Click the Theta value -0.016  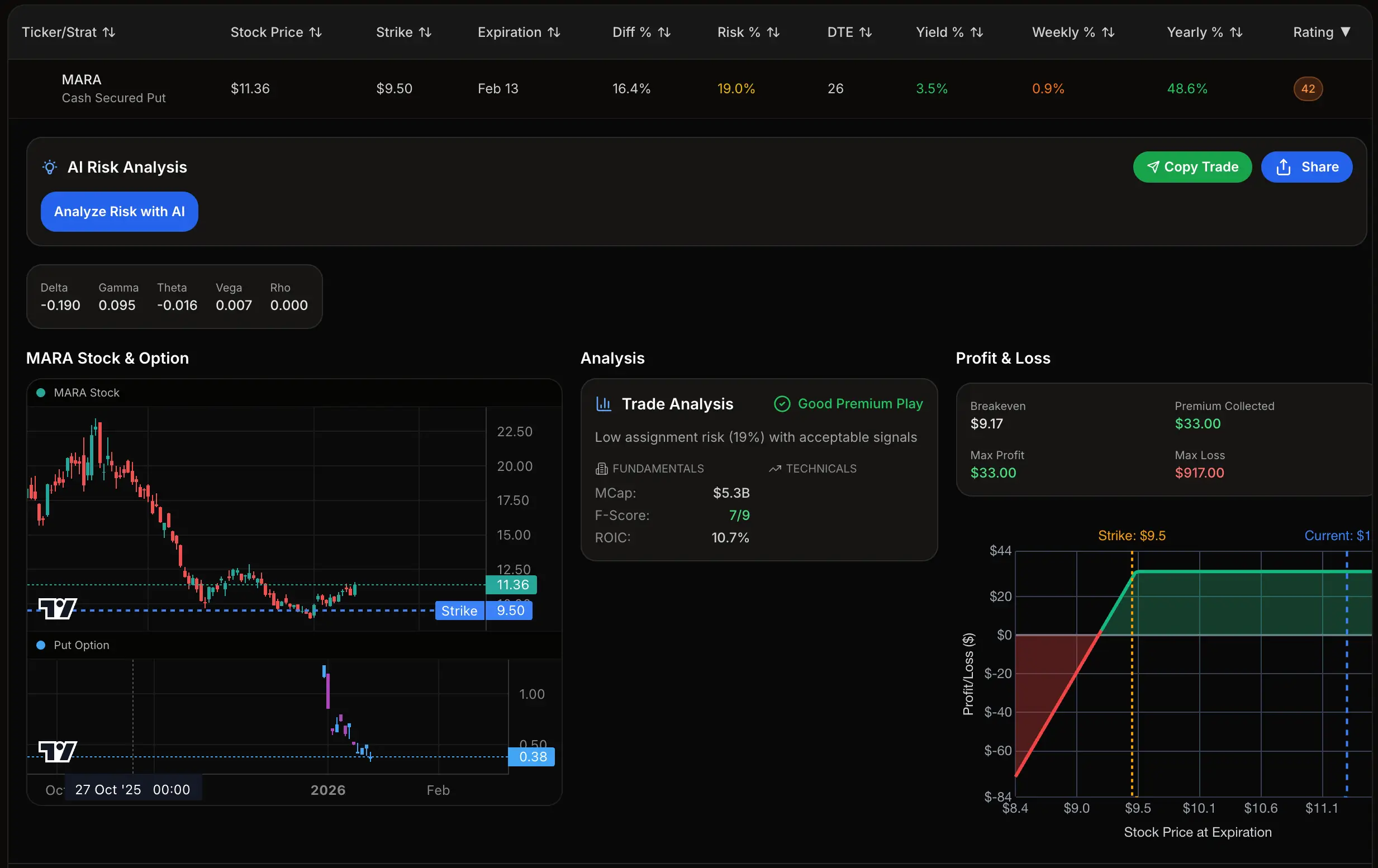coord(177,306)
